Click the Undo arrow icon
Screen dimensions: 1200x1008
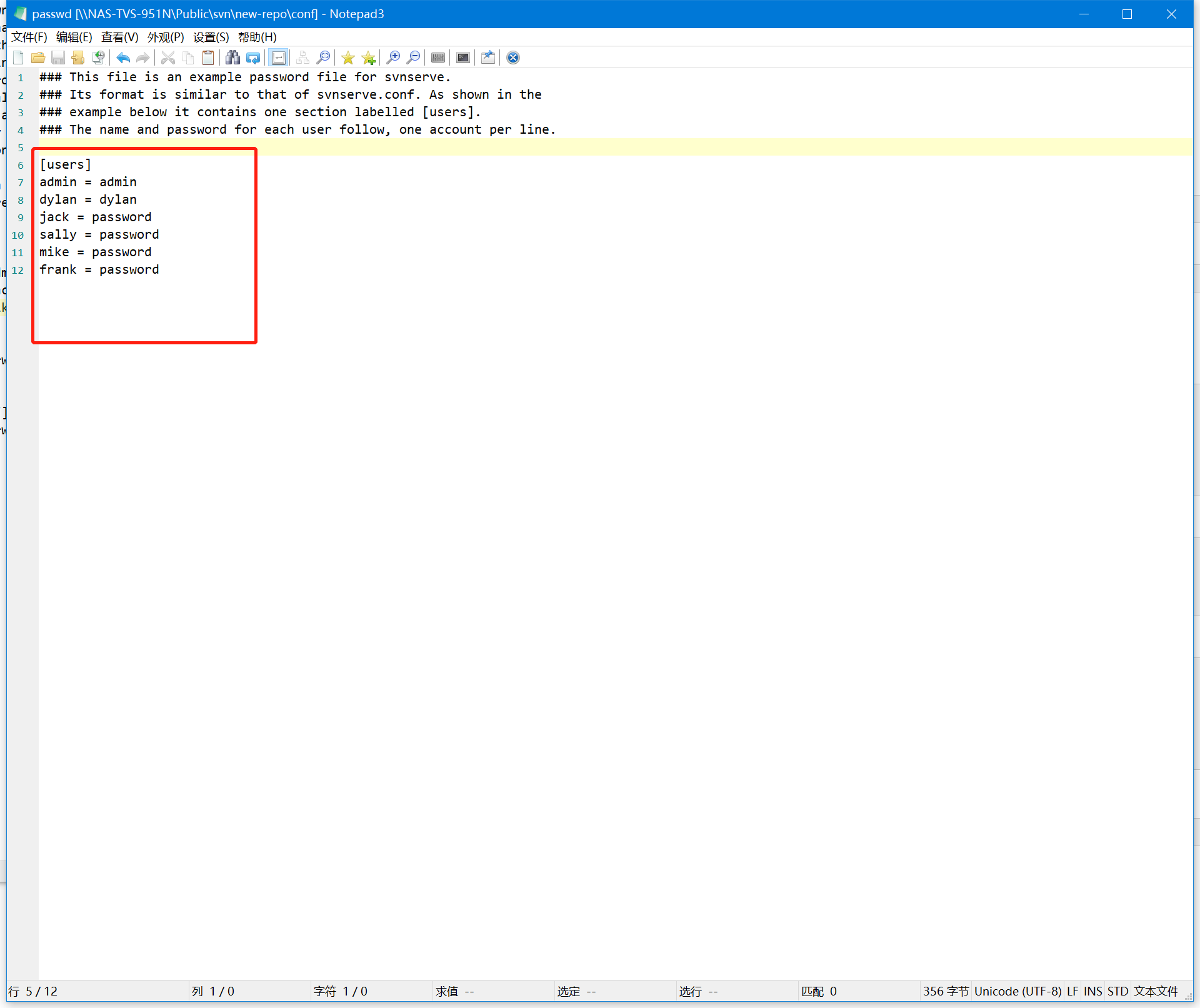123,58
